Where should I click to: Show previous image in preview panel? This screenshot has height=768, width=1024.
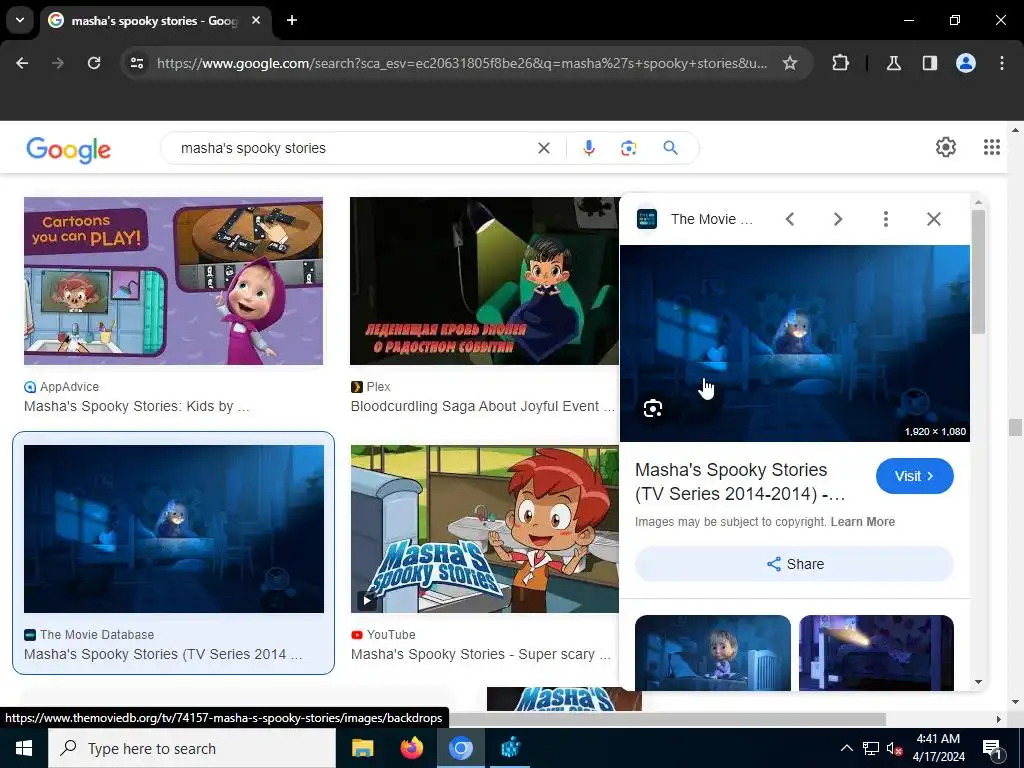(x=790, y=219)
